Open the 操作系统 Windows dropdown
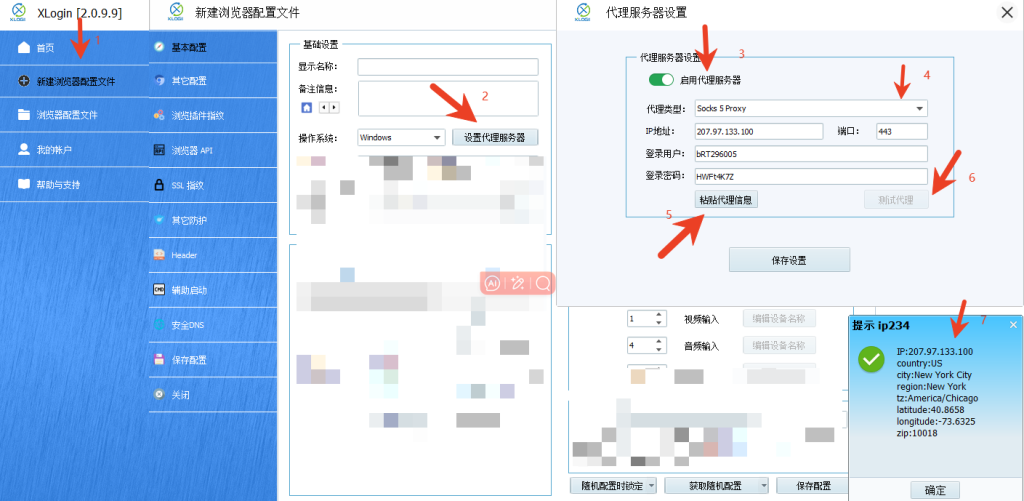This screenshot has height=501, width=1024. [x=402, y=137]
